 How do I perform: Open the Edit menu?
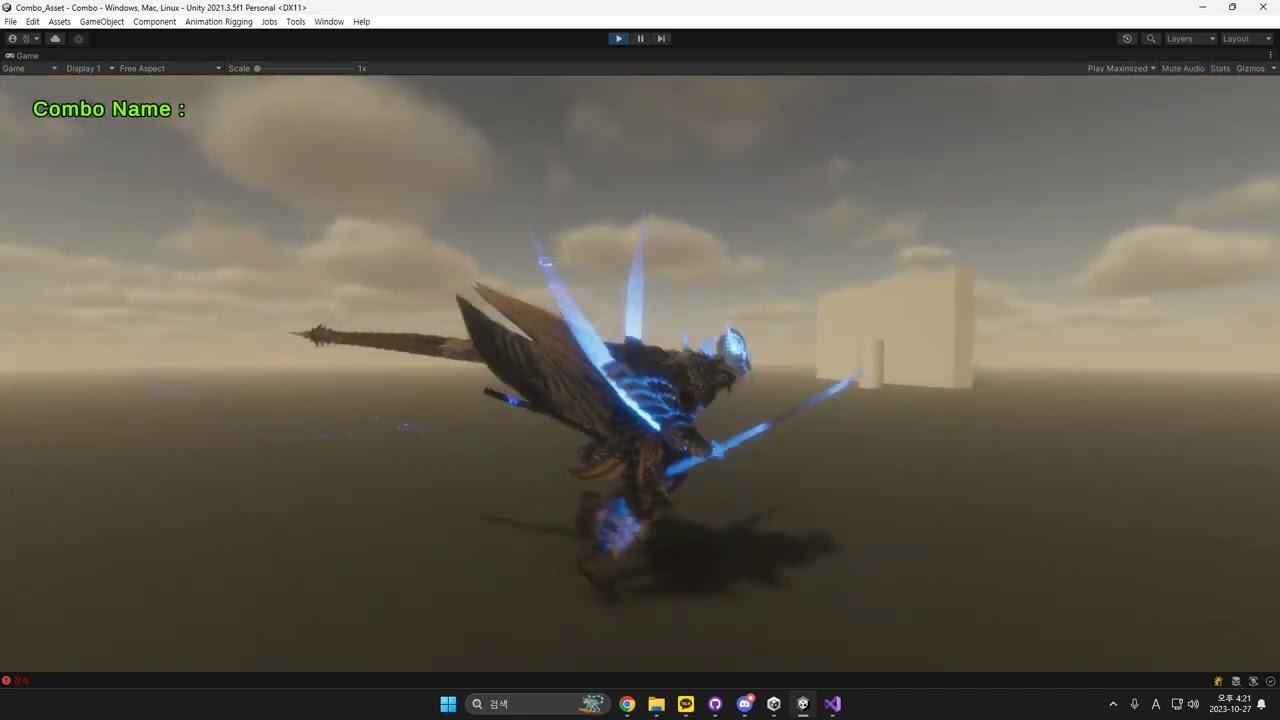coord(33,22)
